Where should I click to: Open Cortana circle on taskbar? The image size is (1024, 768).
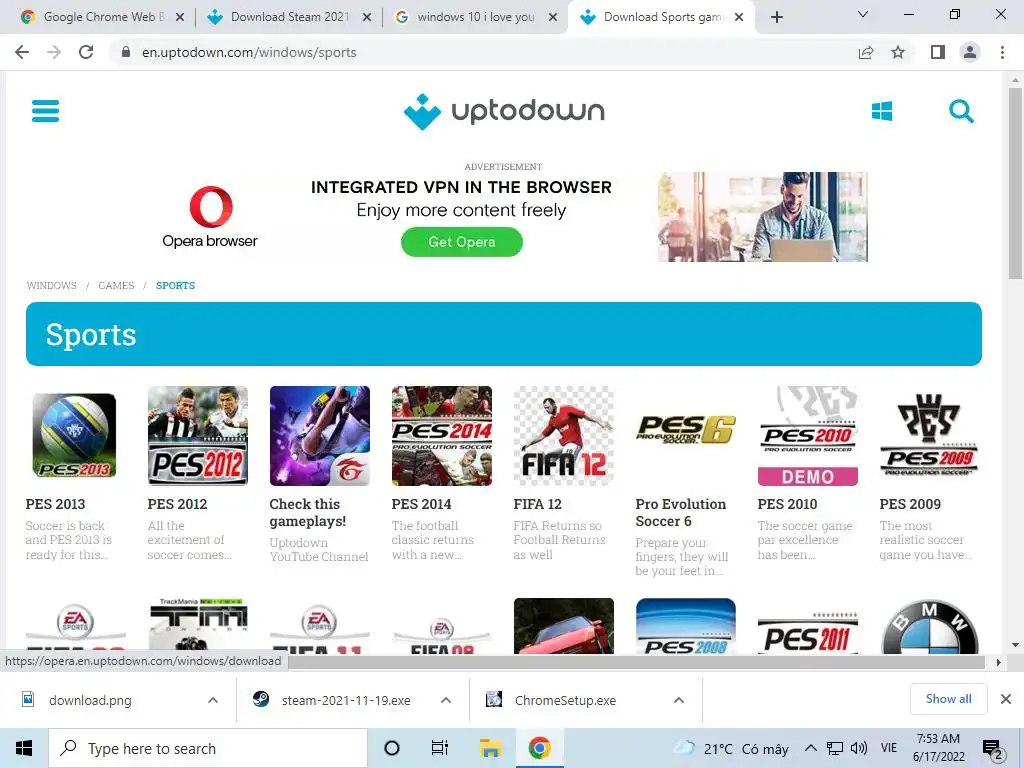(392, 748)
